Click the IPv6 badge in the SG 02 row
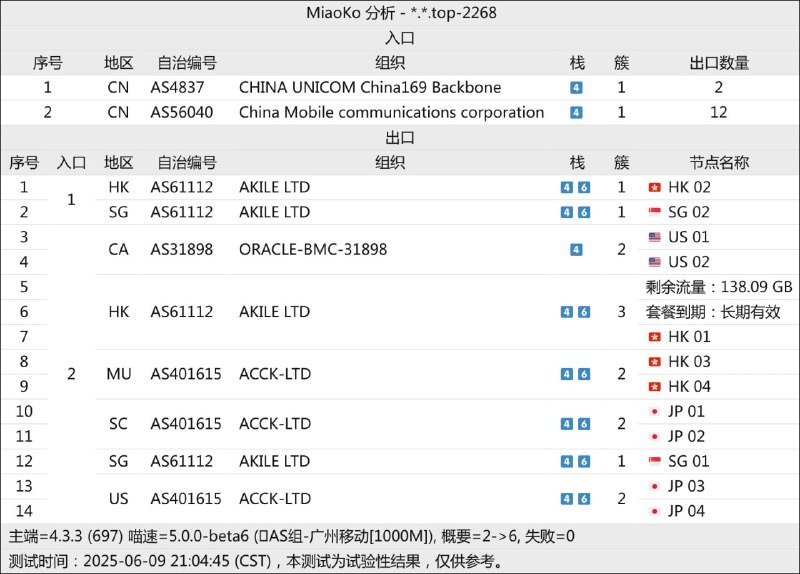Screen dimensions: 800x574 point(584,212)
